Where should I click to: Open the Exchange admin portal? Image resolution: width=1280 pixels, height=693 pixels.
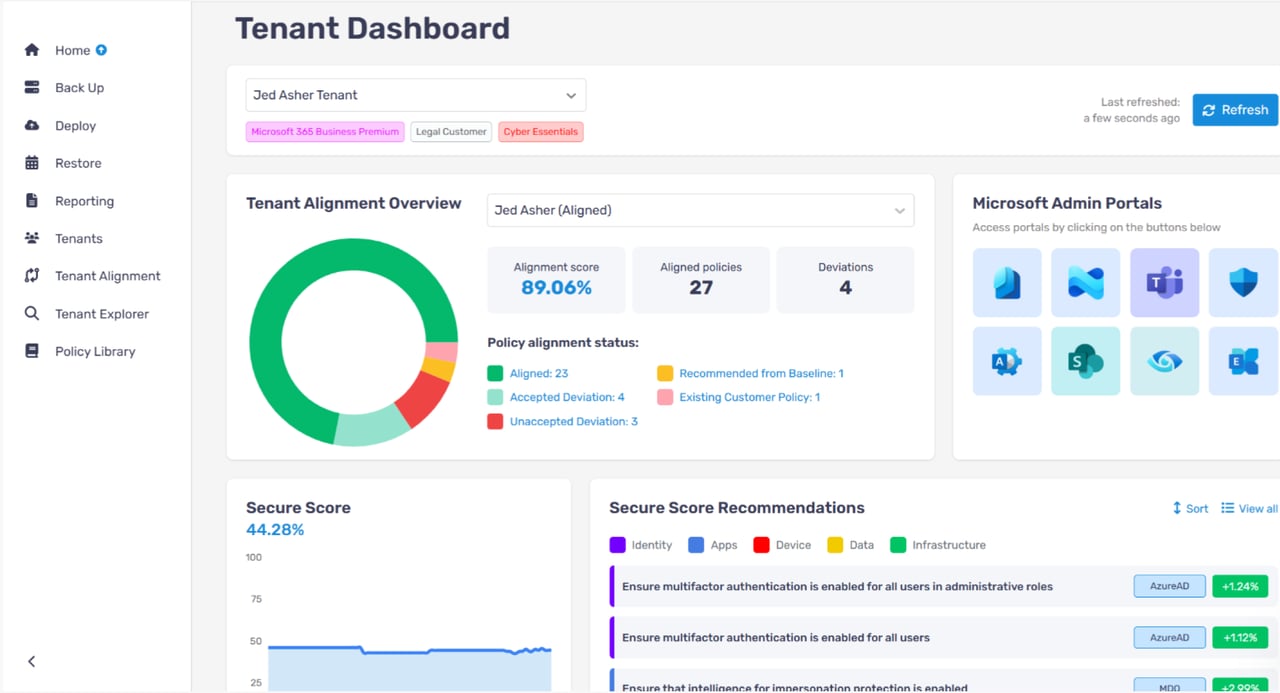pyautogui.click(x=1243, y=361)
